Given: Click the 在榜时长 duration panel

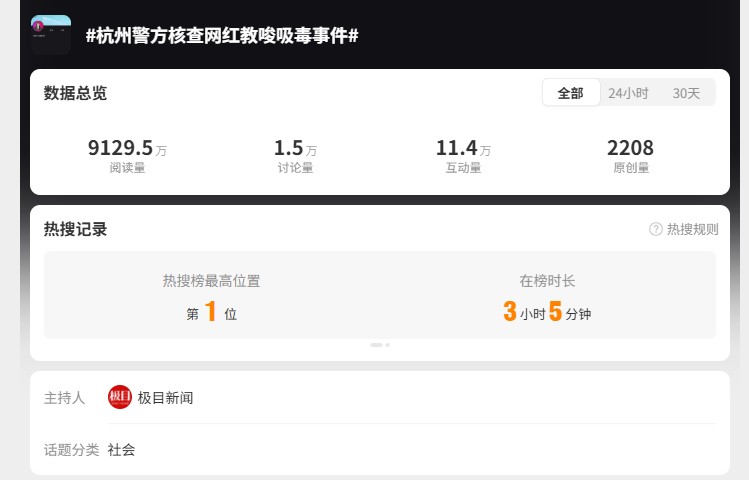Looking at the screenshot, I should point(547,296).
